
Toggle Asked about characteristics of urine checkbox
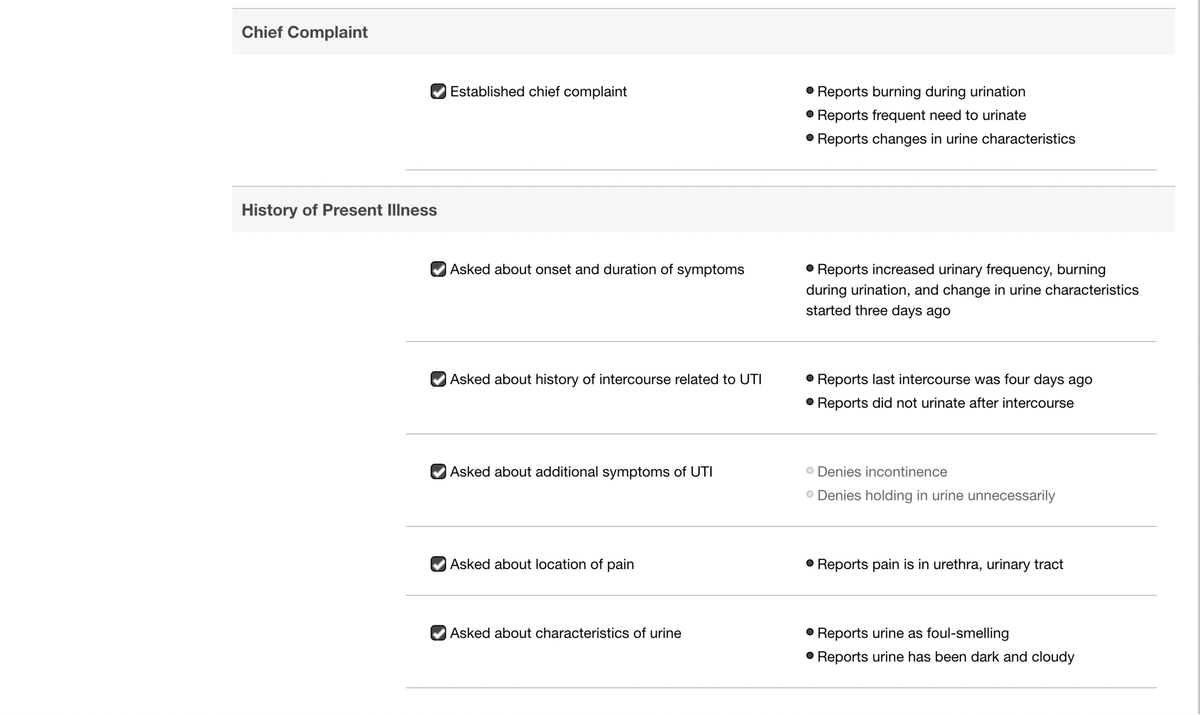click(438, 633)
